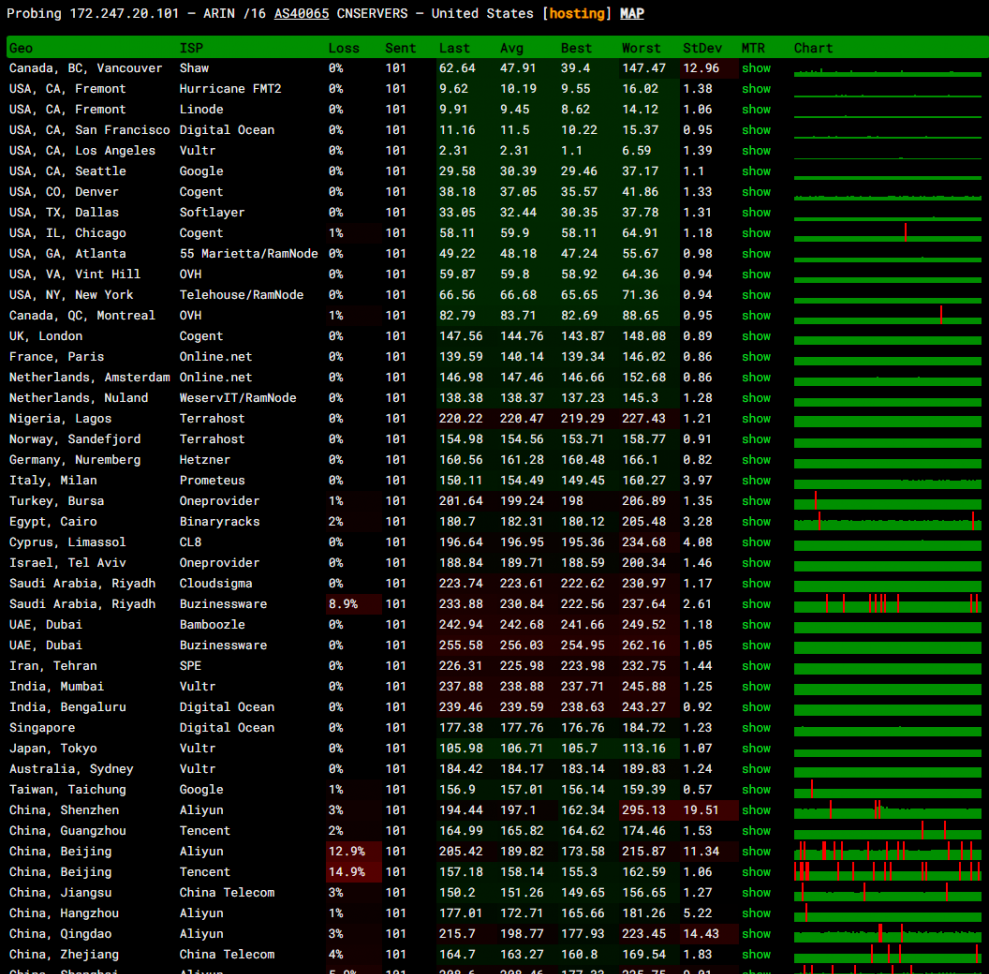Click the Last column header
The height and width of the screenshot is (974, 989).
[x=454, y=48]
